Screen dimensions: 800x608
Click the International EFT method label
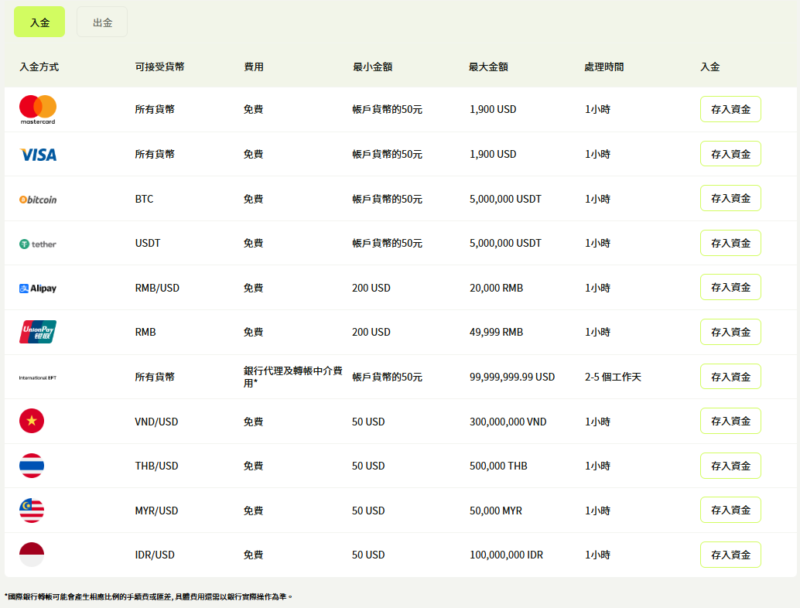click(38, 377)
